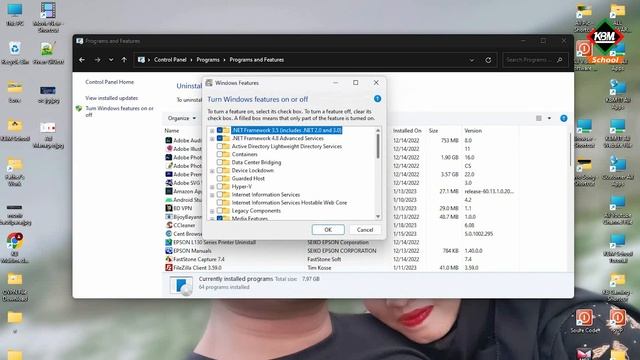Open help icon in Programs and Features

point(564,118)
